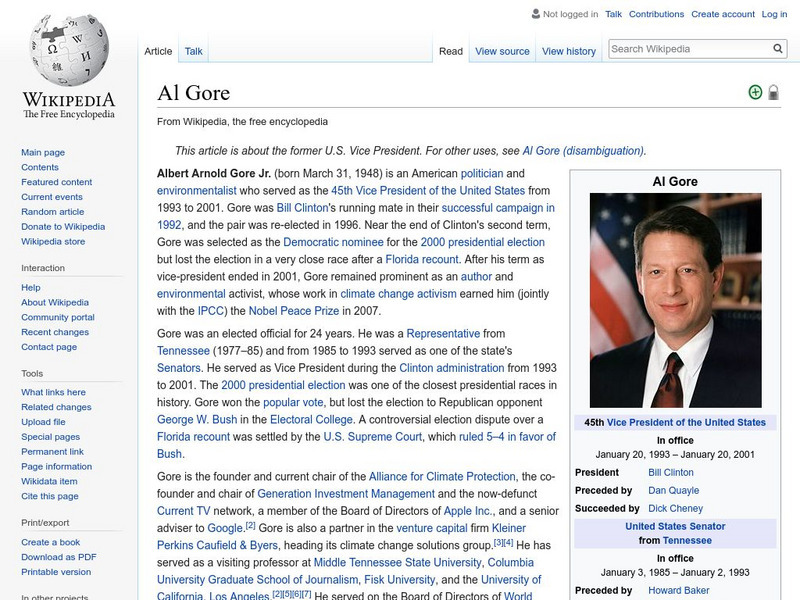
Task: Open Contributions link at top
Action: pyautogui.click(x=656, y=14)
